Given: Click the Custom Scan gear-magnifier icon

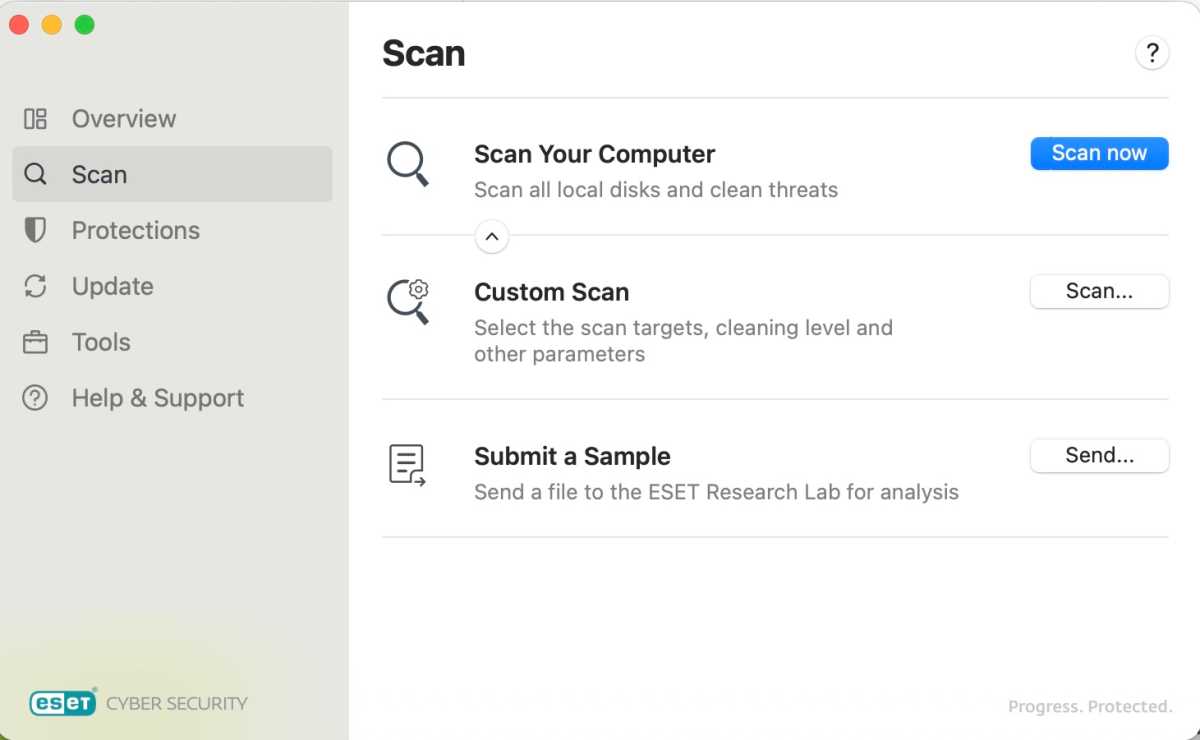Looking at the screenshot, I should point(408,301).
